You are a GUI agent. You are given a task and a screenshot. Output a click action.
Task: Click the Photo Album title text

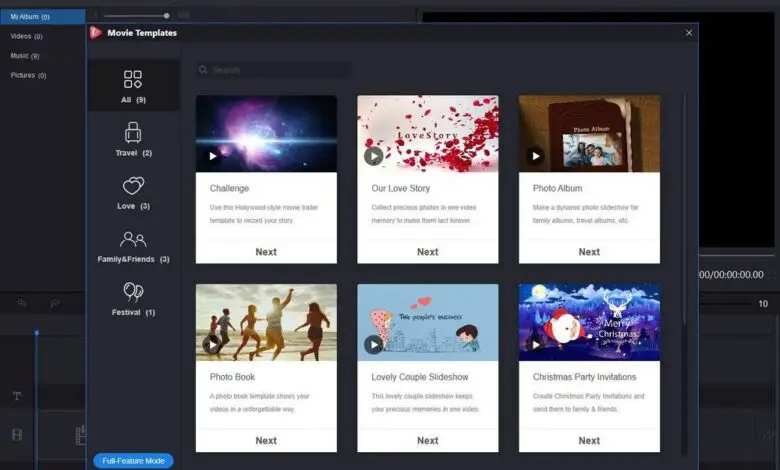tap(557, 188)
